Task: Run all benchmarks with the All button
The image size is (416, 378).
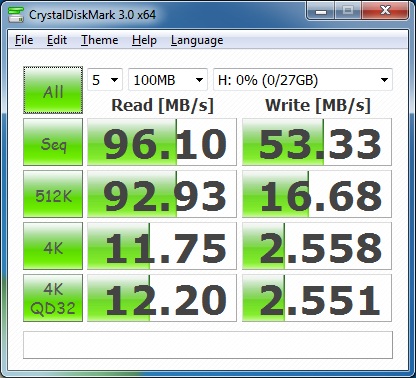Action: (x=53, y=90)
